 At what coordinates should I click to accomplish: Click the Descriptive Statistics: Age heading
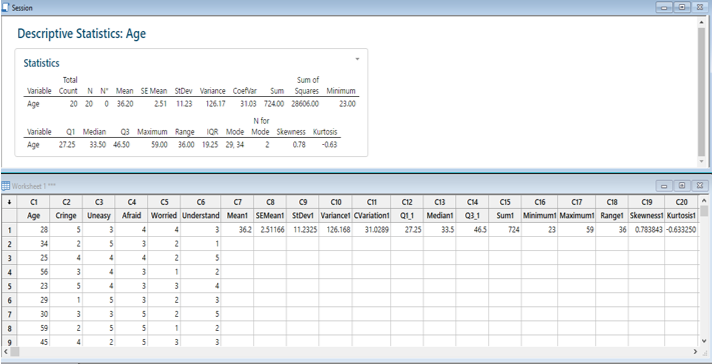82,34
